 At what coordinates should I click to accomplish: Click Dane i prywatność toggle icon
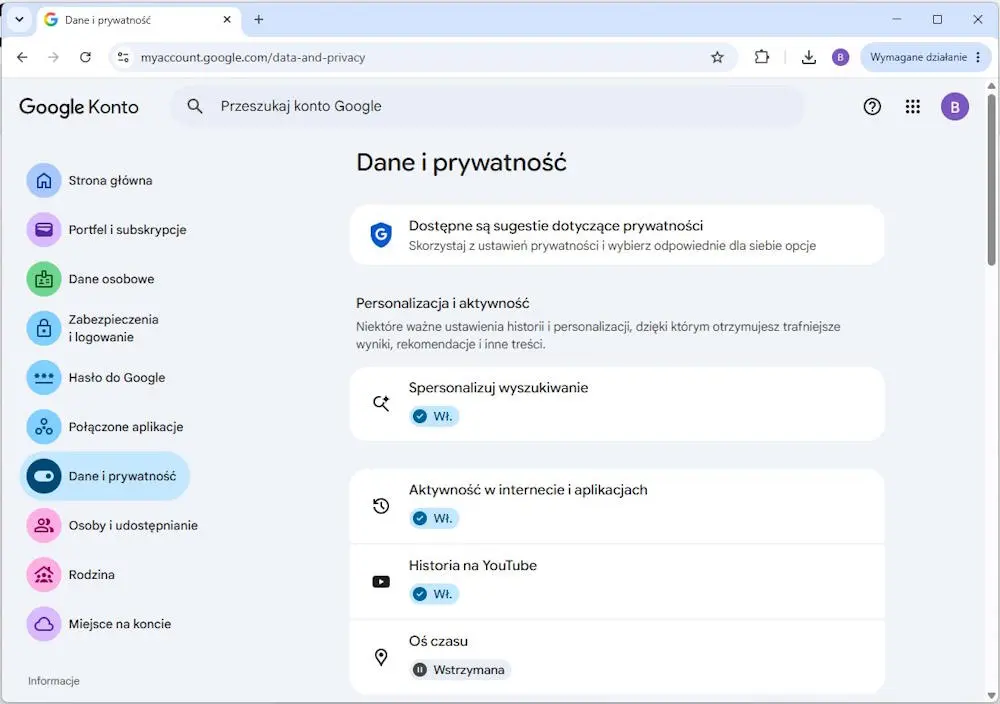(x=43, y=476)
